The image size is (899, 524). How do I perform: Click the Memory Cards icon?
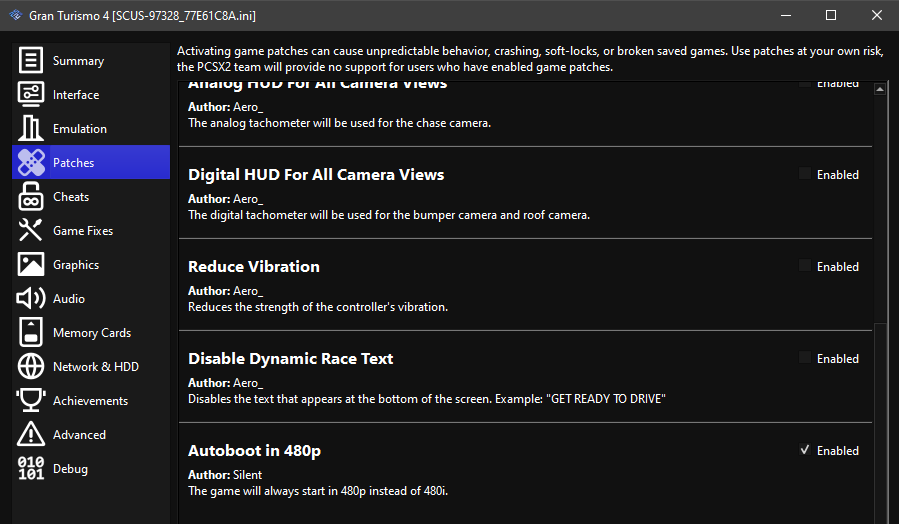[x=31, y=333]
